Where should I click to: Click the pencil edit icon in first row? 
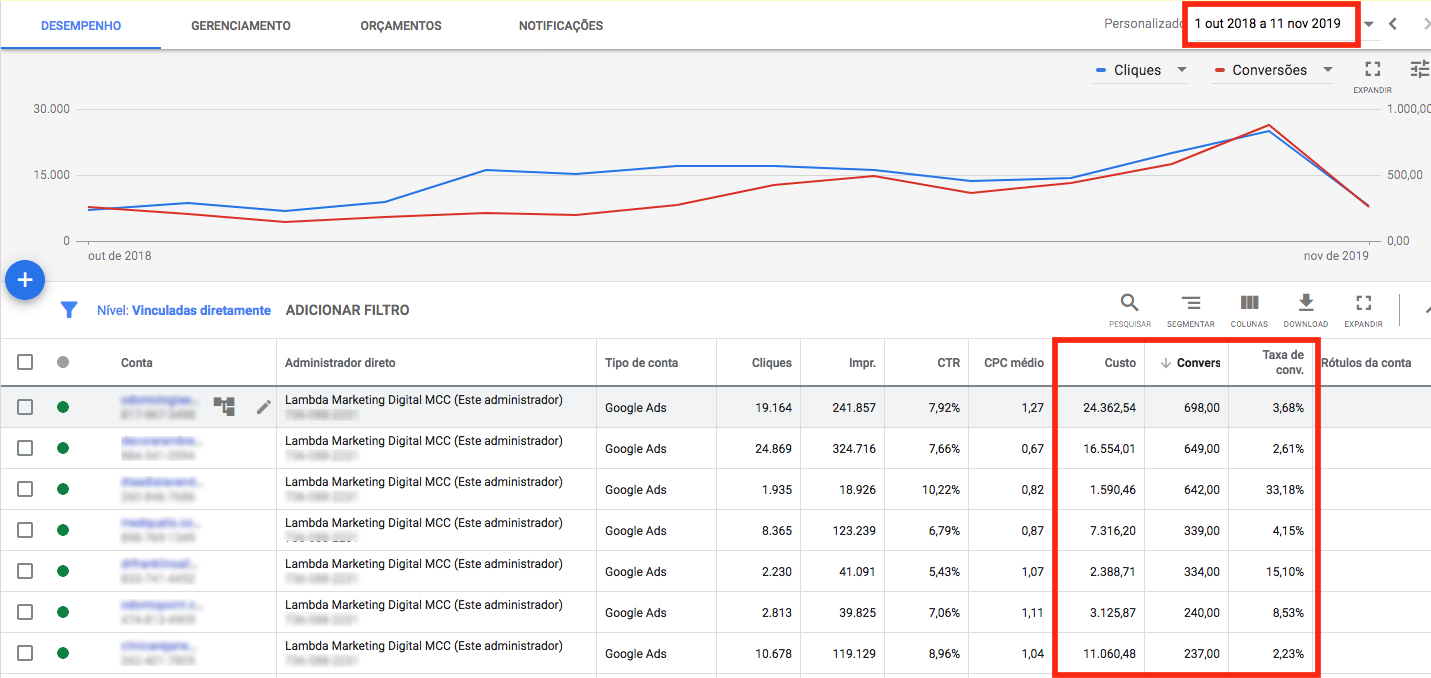(264, 407)
